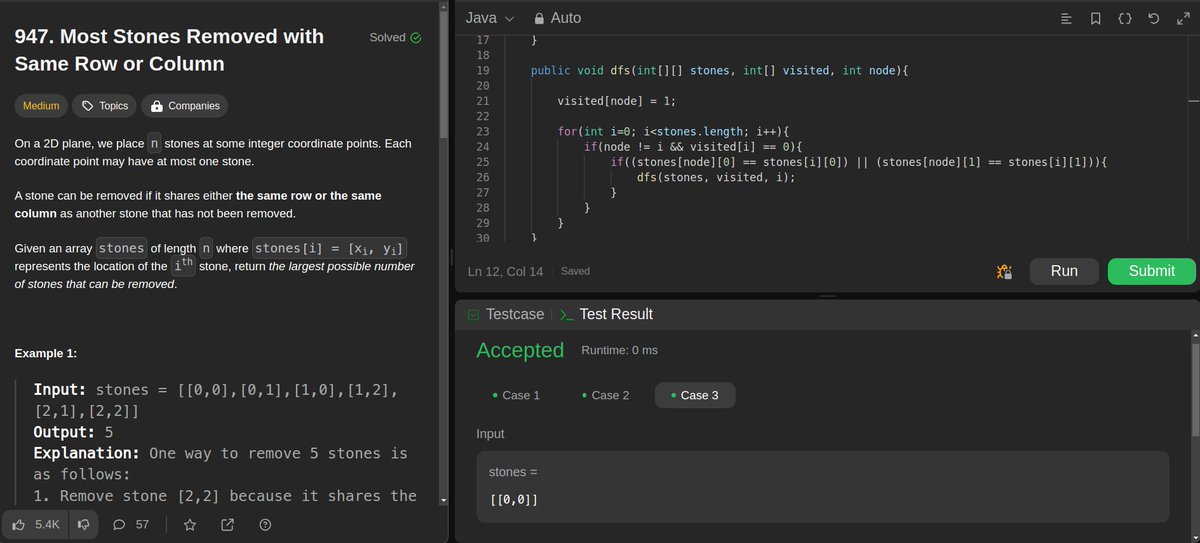Open the Test Result tab
The width and height of the screenshot is (1200, 543).
(x=606, y=314)
